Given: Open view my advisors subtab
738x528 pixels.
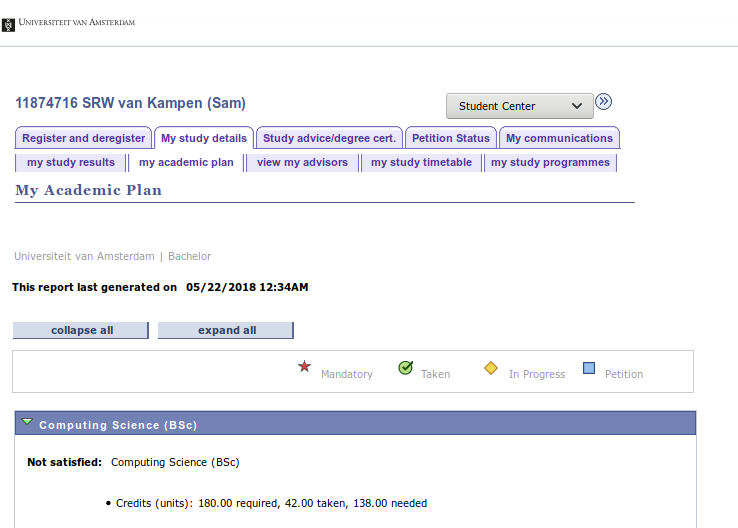Looking at the screenshot, I should point(302,162).
